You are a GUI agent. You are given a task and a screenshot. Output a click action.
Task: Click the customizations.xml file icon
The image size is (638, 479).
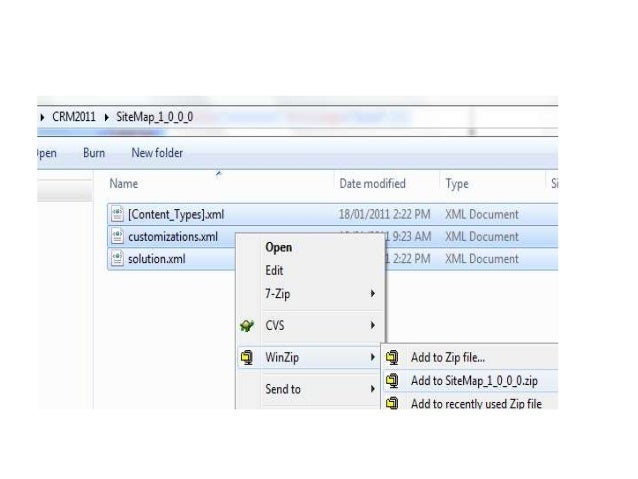pyautogui.click(x=117, y=236)
